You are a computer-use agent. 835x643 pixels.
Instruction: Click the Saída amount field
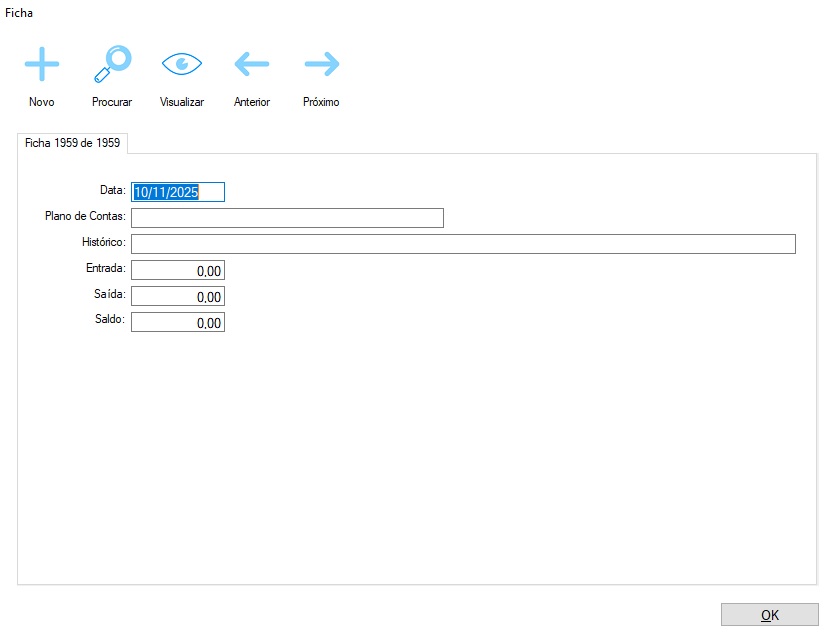click(x=178, y=296)
